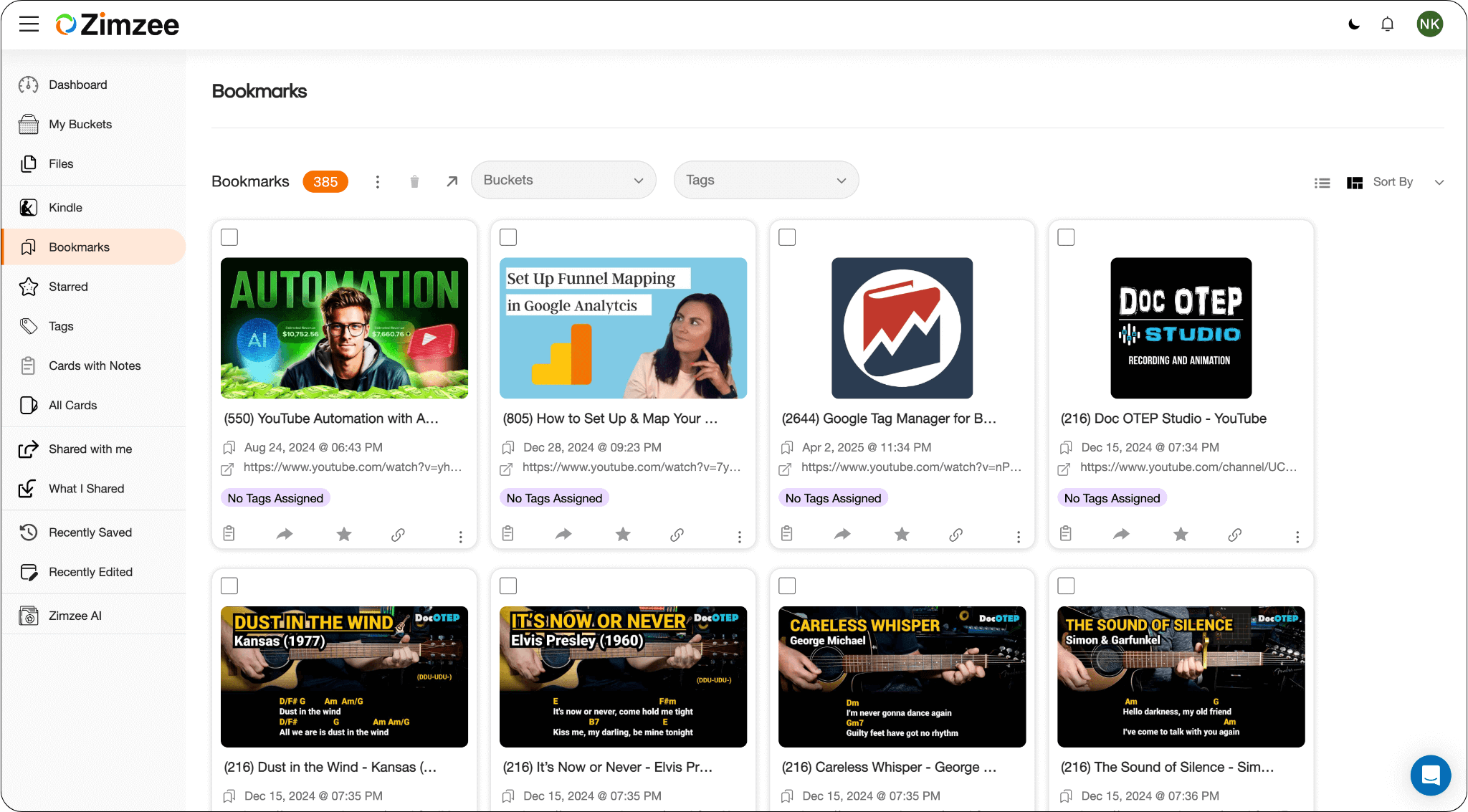Open Files in sidebar
1468x812 pixels.
coord(94,163)
